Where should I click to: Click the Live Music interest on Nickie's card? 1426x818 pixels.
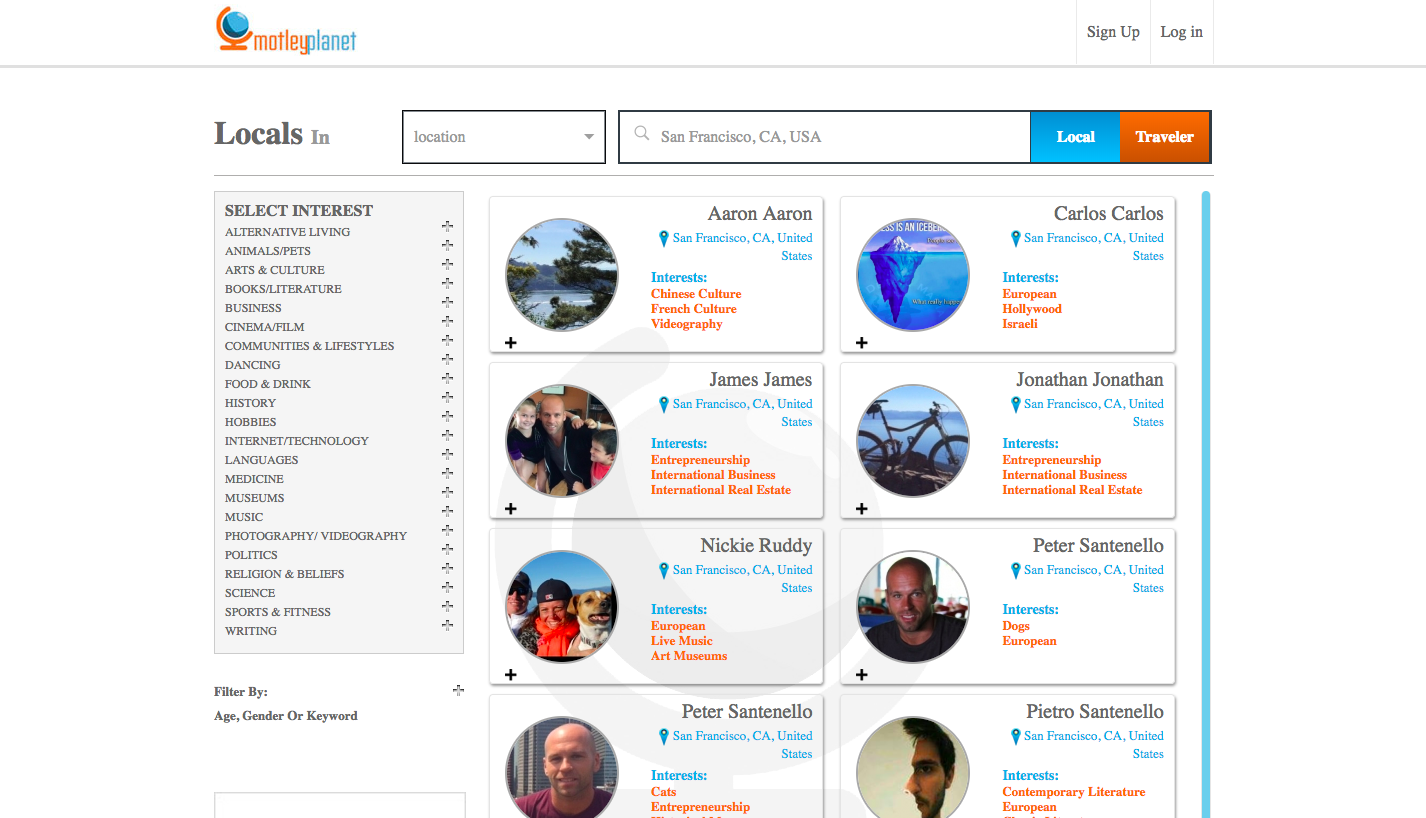click(x=682, y=641)
